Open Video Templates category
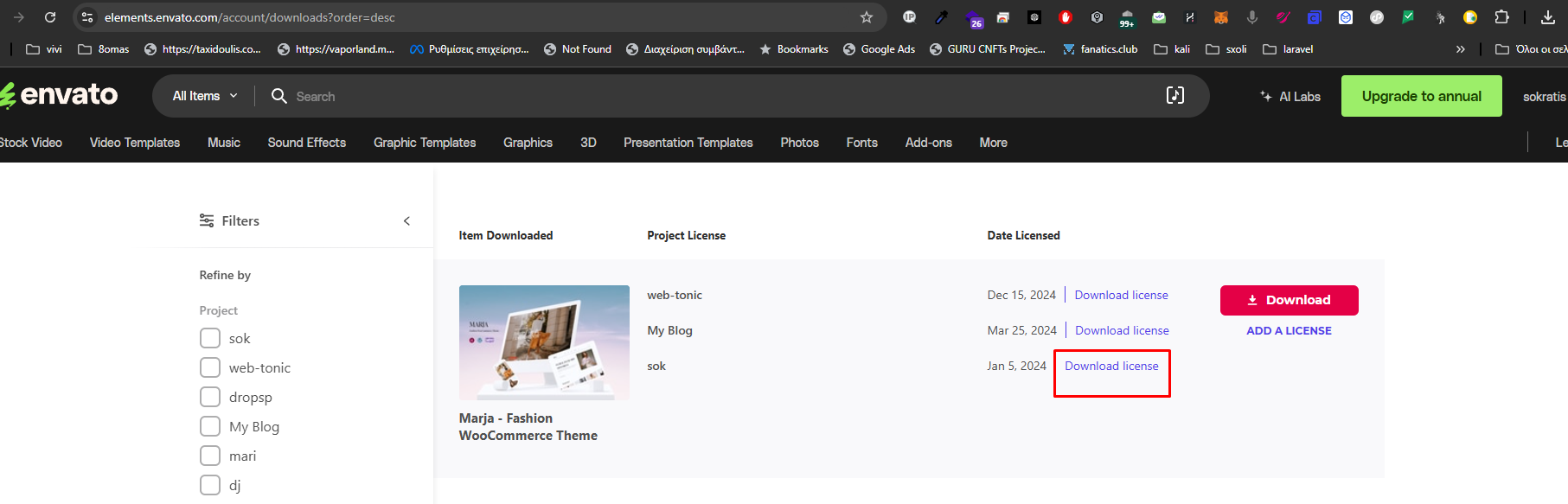Screen dimensions: 1568x504 135,143
